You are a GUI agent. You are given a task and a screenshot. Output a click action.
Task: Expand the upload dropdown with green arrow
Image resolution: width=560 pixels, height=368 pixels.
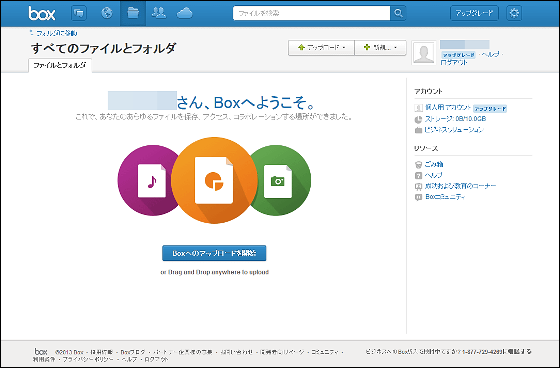pyautogui.click(x=321, y=48)
